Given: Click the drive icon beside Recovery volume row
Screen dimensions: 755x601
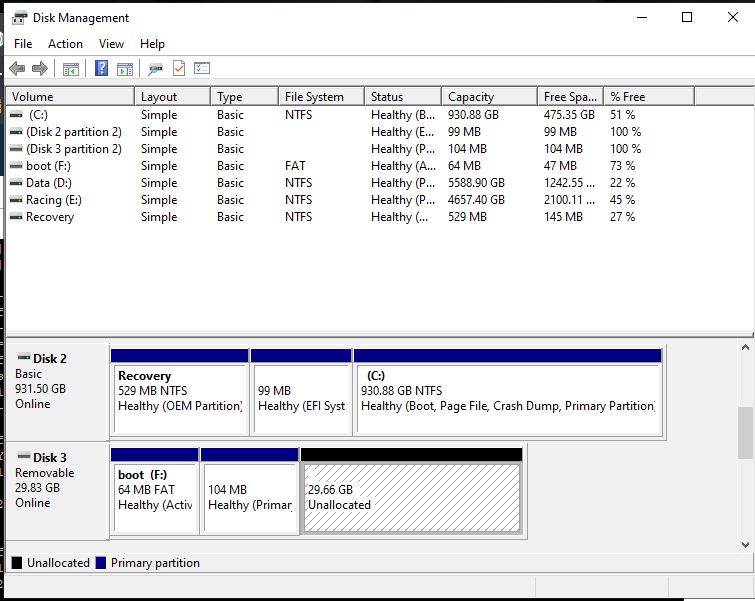Looking at the screenshot, I should tap(16, 217).
